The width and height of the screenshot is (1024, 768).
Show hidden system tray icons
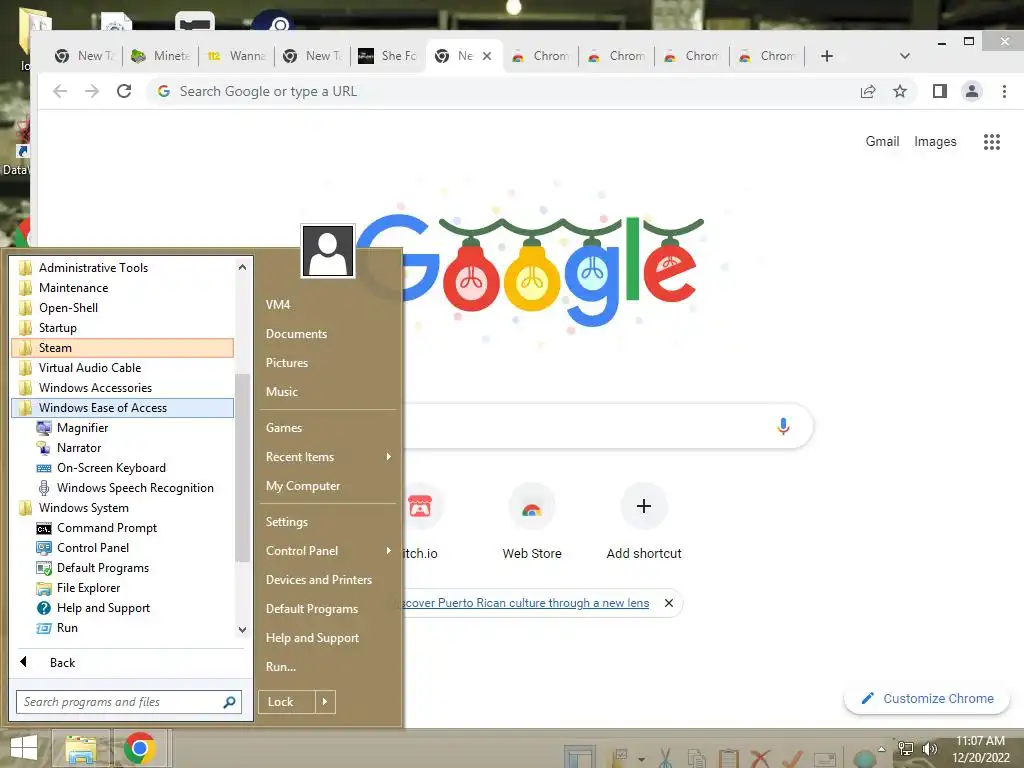[x=881, y=748]
